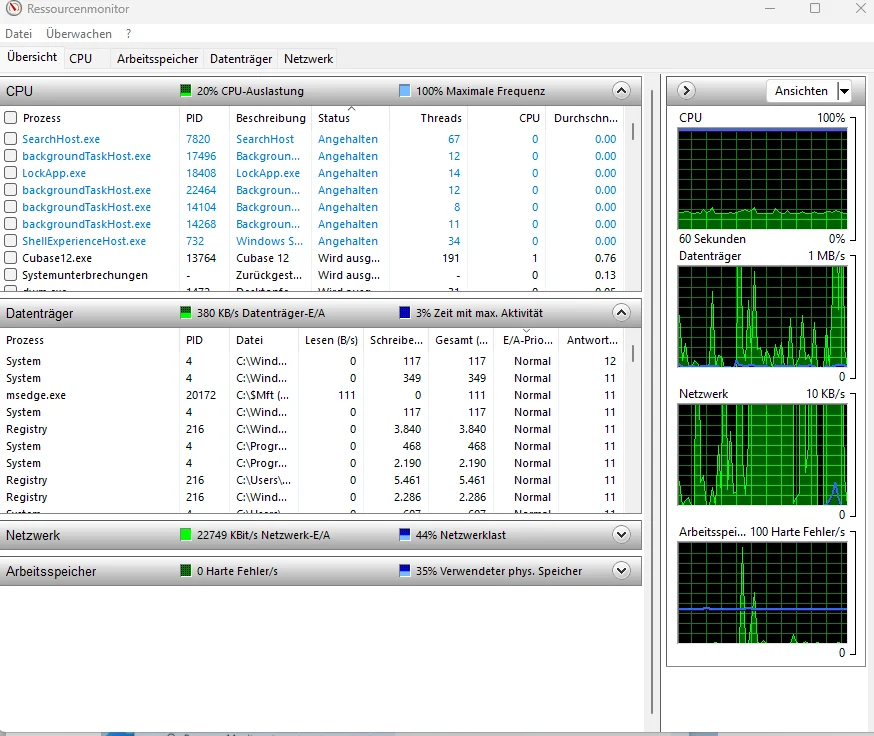Click the Arbeitsspeicher hard faults graph
Viewport: 874px width, 736px height.
click(762, 593)
